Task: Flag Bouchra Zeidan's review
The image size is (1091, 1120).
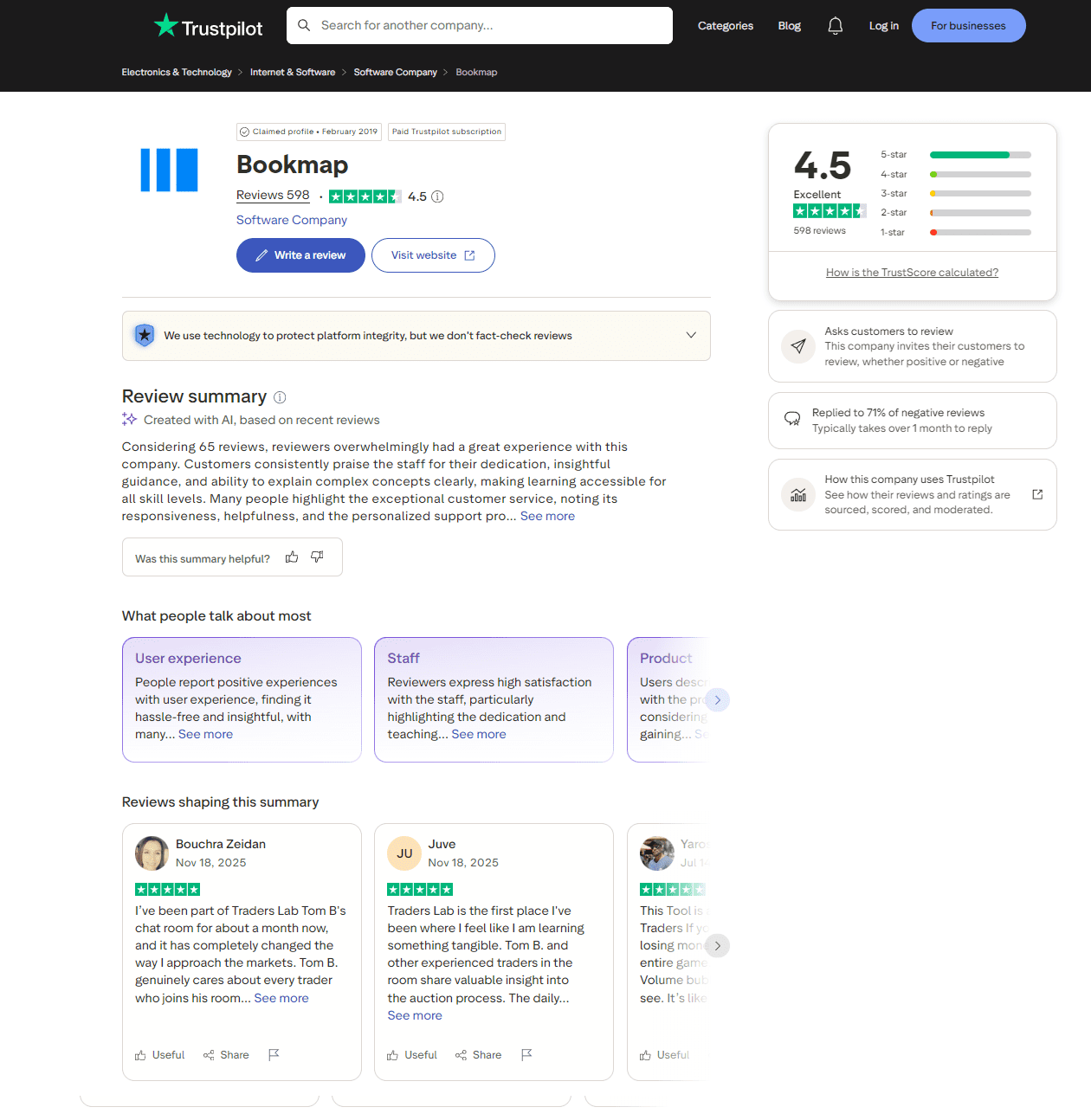Action: point(274,1054)
